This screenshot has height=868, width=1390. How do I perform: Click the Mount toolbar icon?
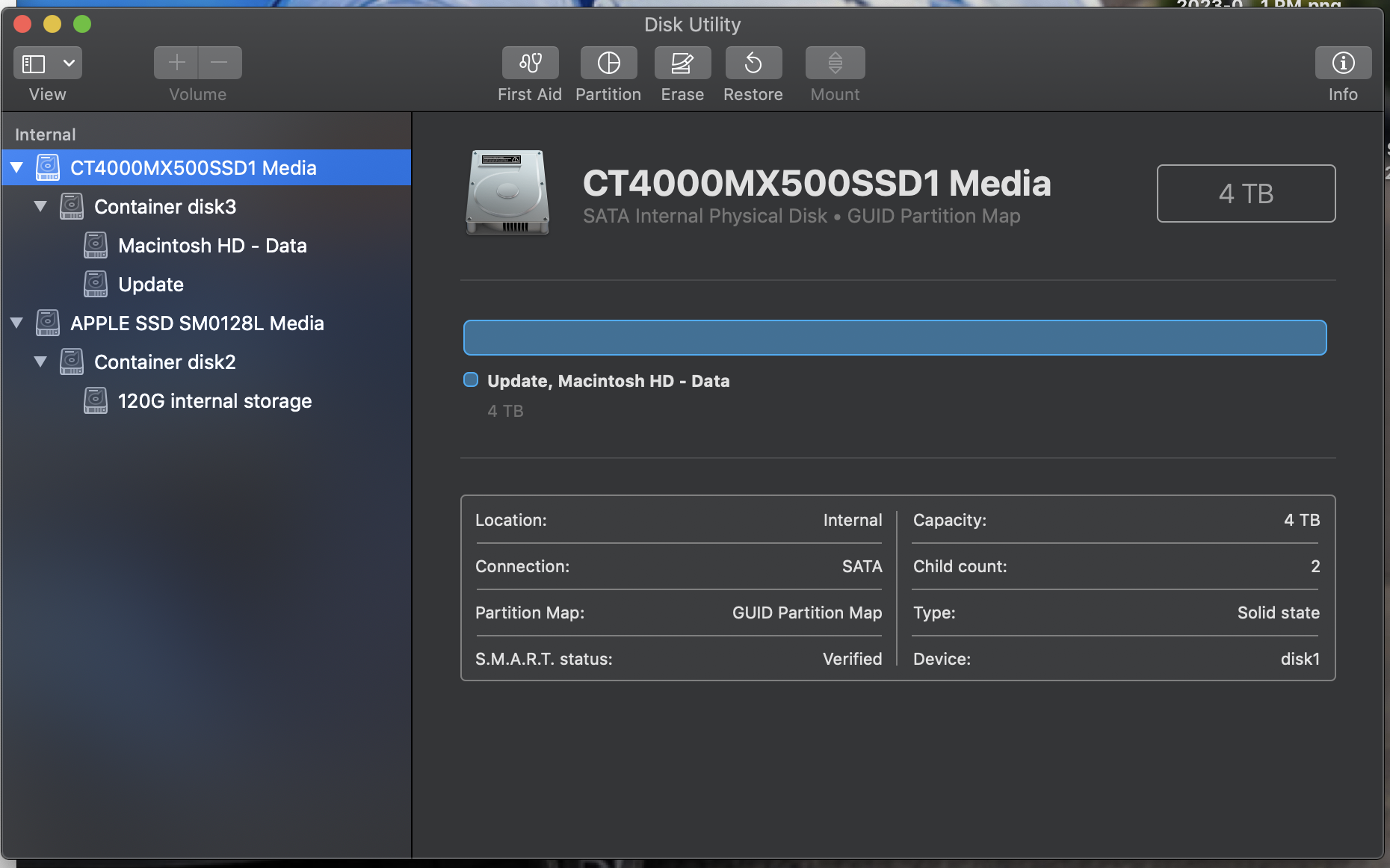tap(835, 63)
